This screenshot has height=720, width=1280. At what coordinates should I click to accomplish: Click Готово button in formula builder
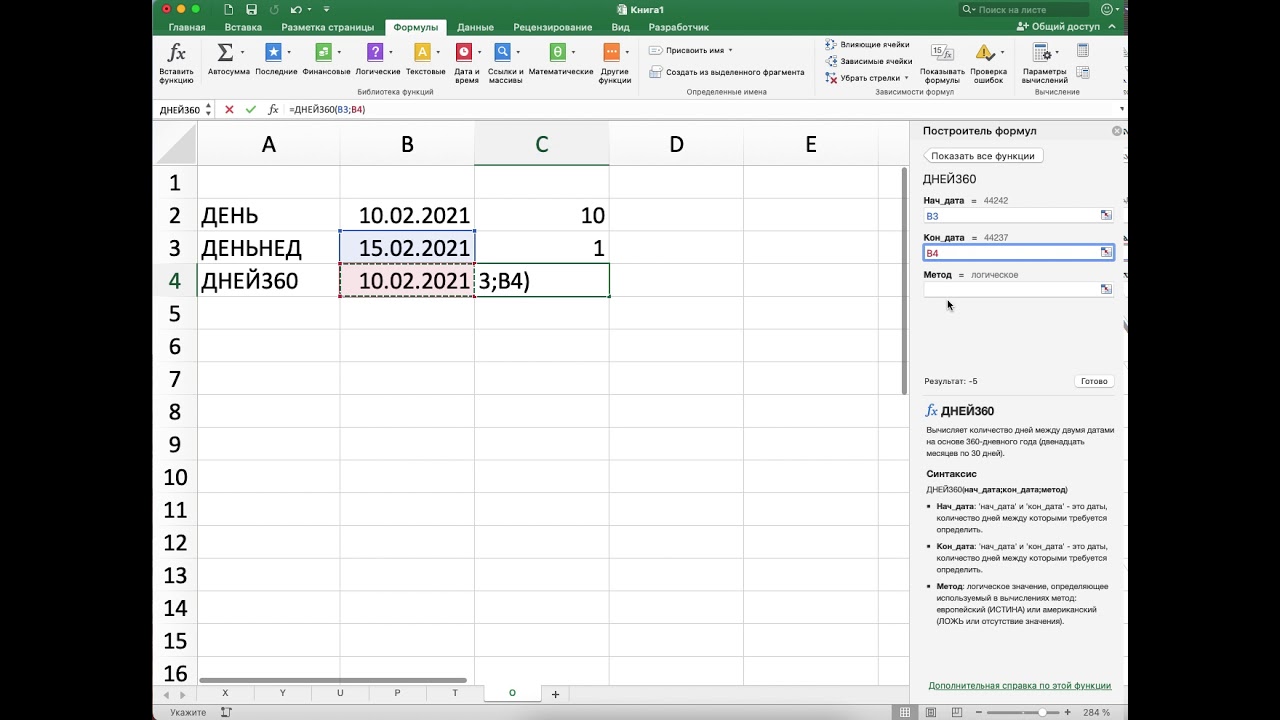pos(1094,381)
